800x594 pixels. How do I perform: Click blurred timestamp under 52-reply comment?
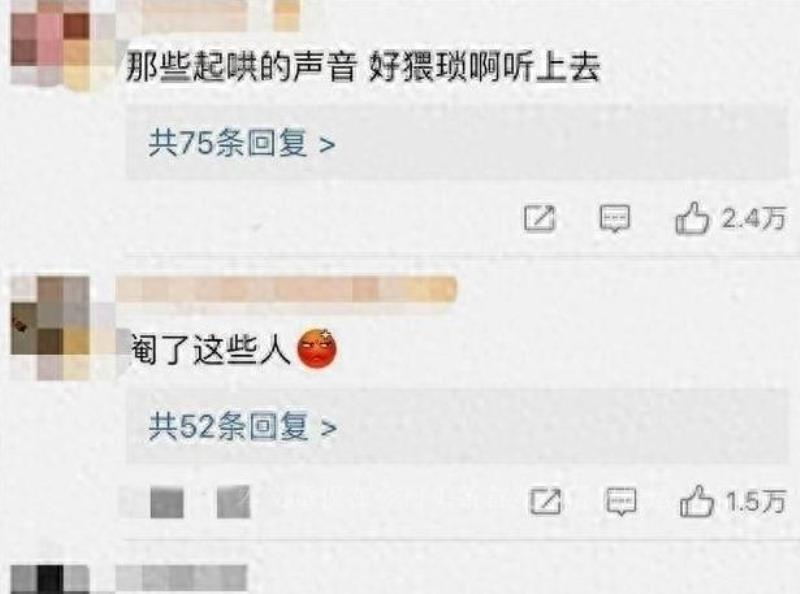185,502
